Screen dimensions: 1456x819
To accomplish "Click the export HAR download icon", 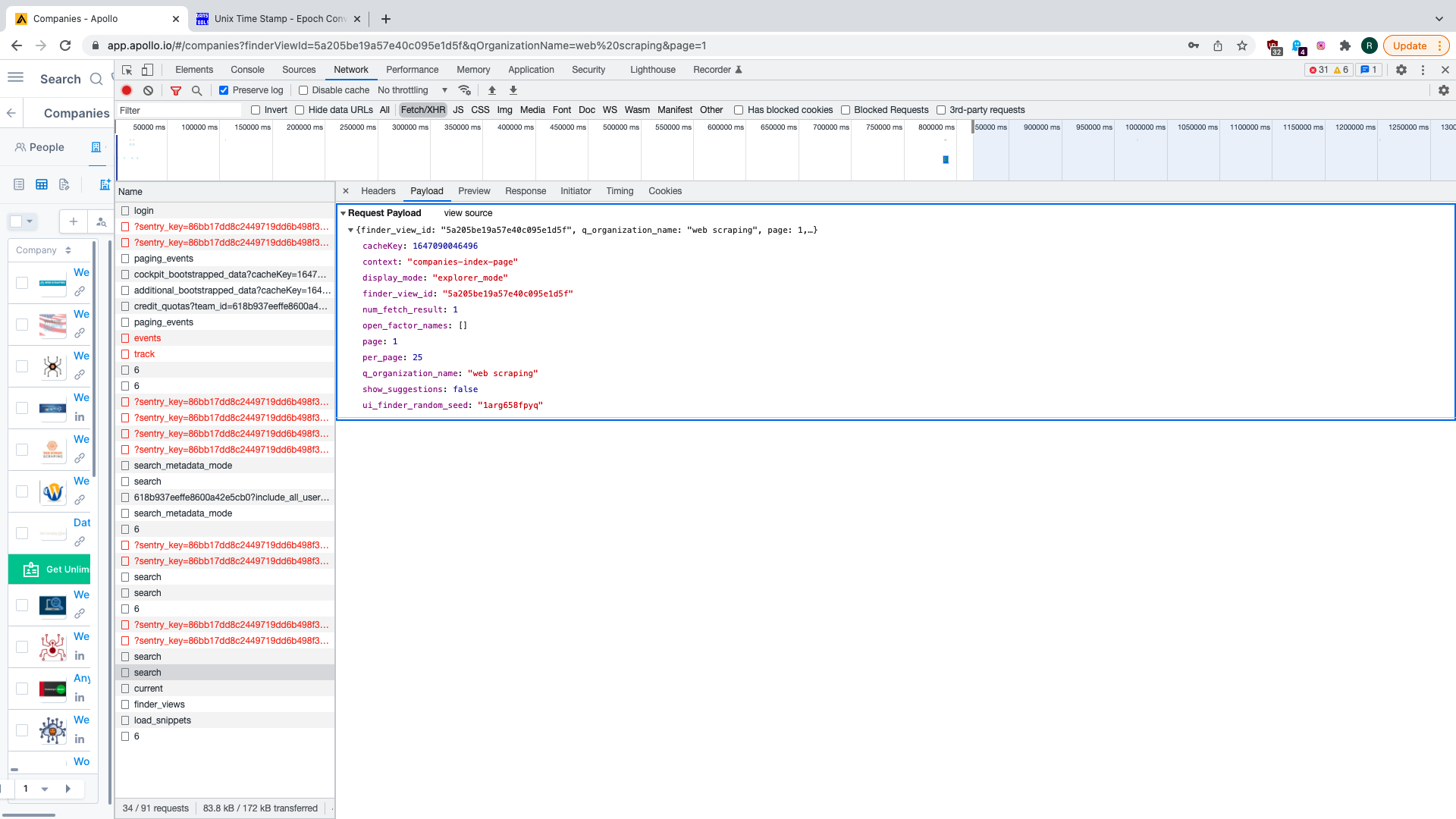I will pos(513,90).
